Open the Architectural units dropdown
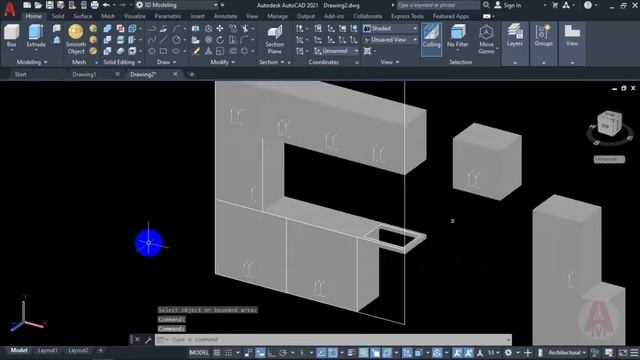 click(567, 353)
